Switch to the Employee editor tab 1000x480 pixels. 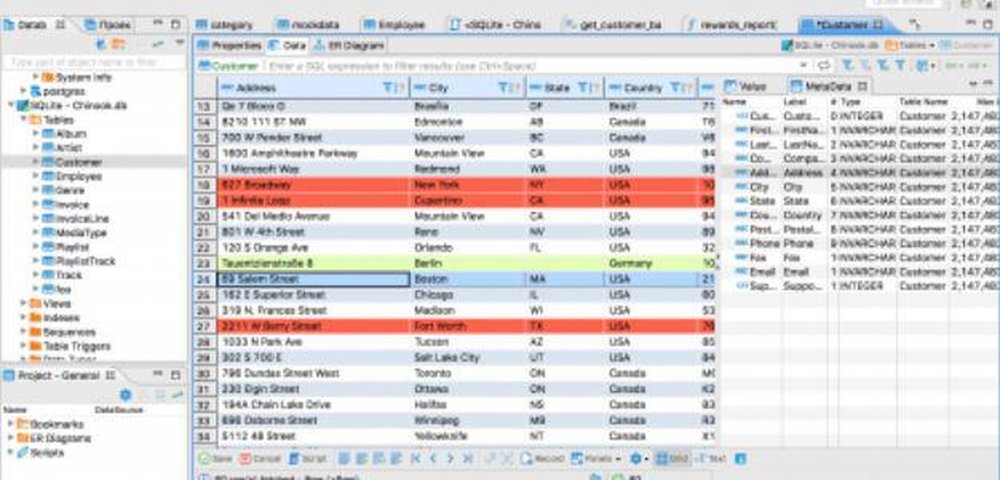click(x=394, y=25)
